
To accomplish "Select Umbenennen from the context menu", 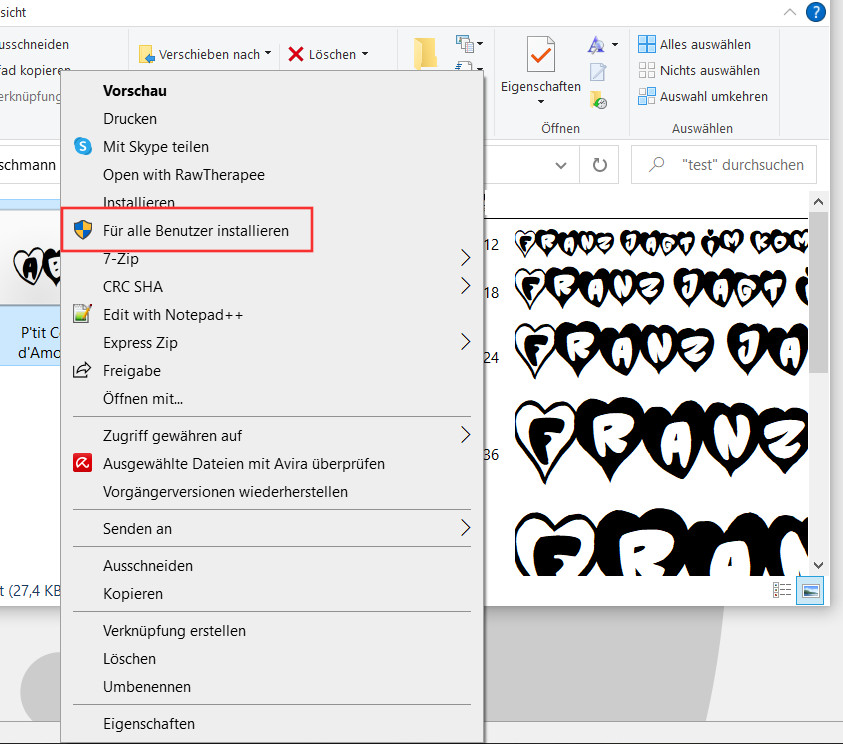I will tap(147, 687).
